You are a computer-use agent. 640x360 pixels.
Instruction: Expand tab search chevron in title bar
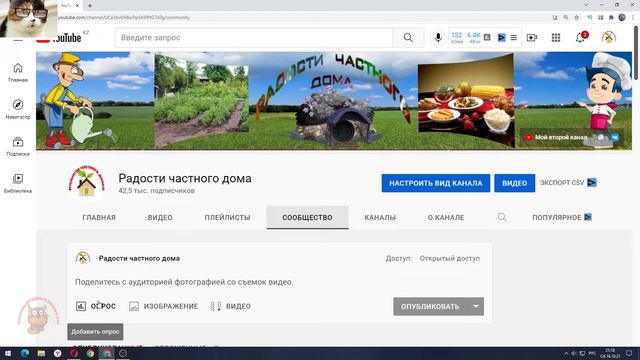tap(586, 5)
